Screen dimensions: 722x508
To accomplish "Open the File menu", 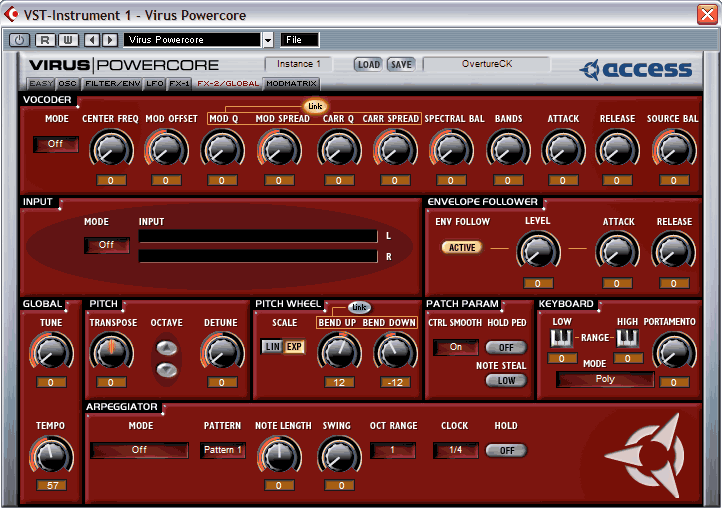I will 299,40.
